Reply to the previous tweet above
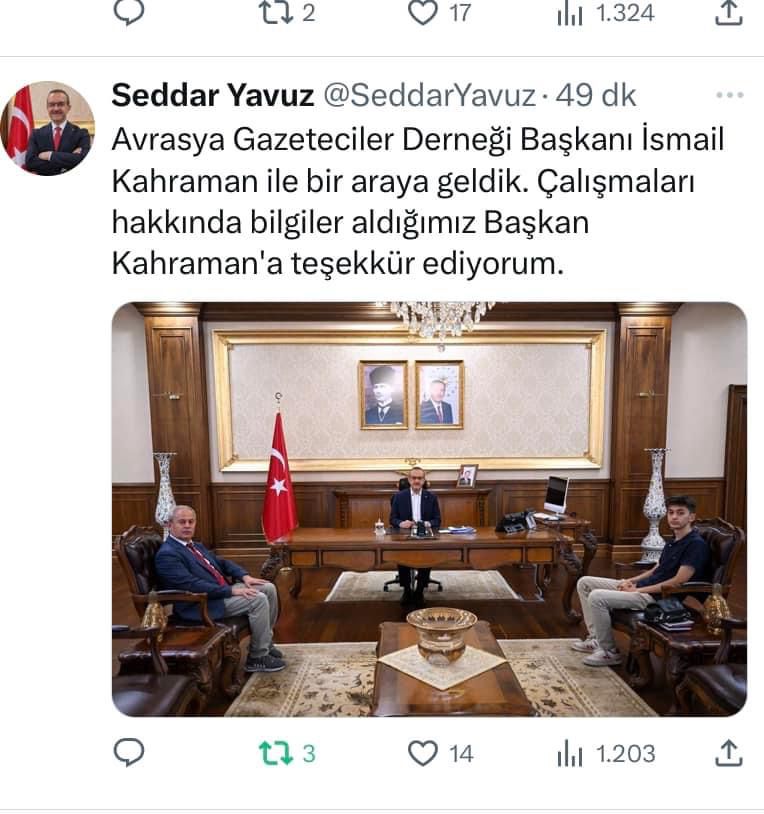The height and width of the screenshot is (814, 764). pos(129,12)
